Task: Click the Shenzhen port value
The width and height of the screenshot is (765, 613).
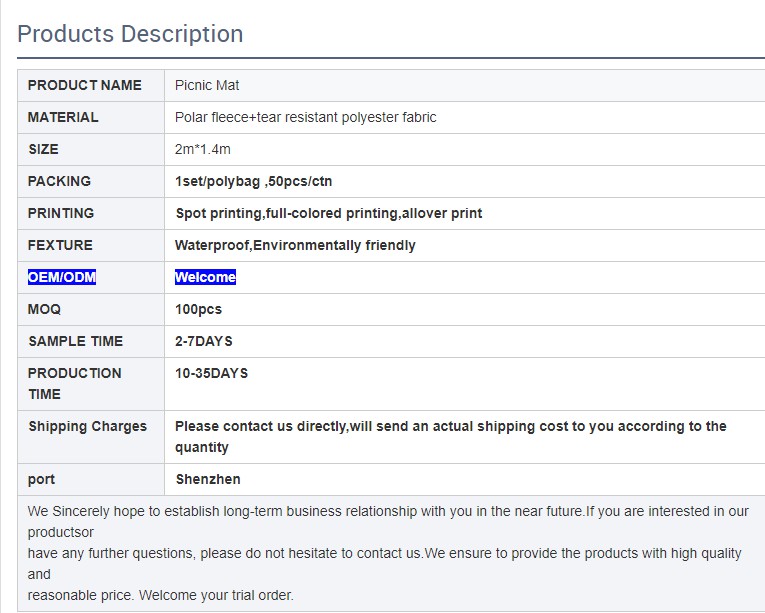Action: pos(208,479)
